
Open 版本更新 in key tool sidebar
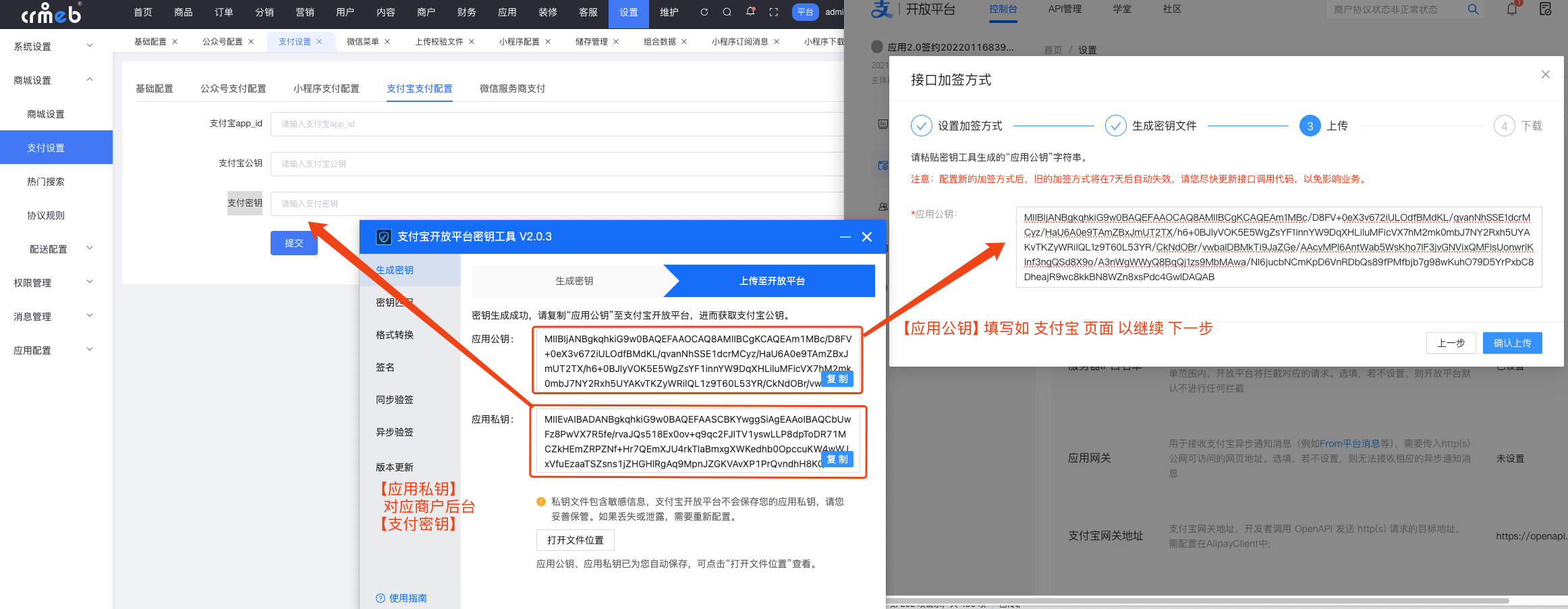point(395,467)
